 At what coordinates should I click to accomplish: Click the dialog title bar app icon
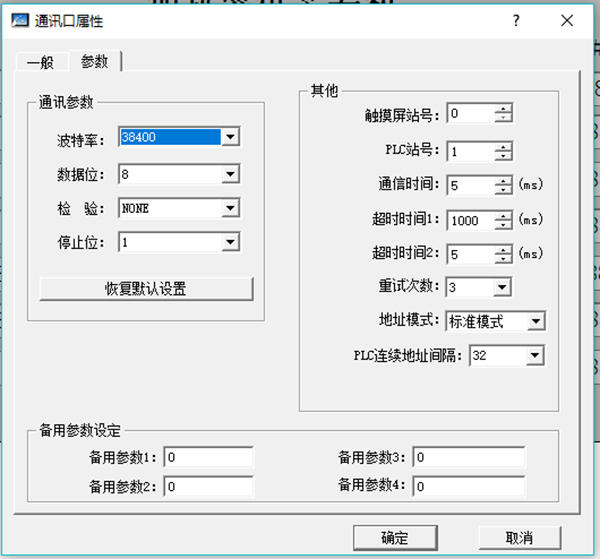click(18, 20)
